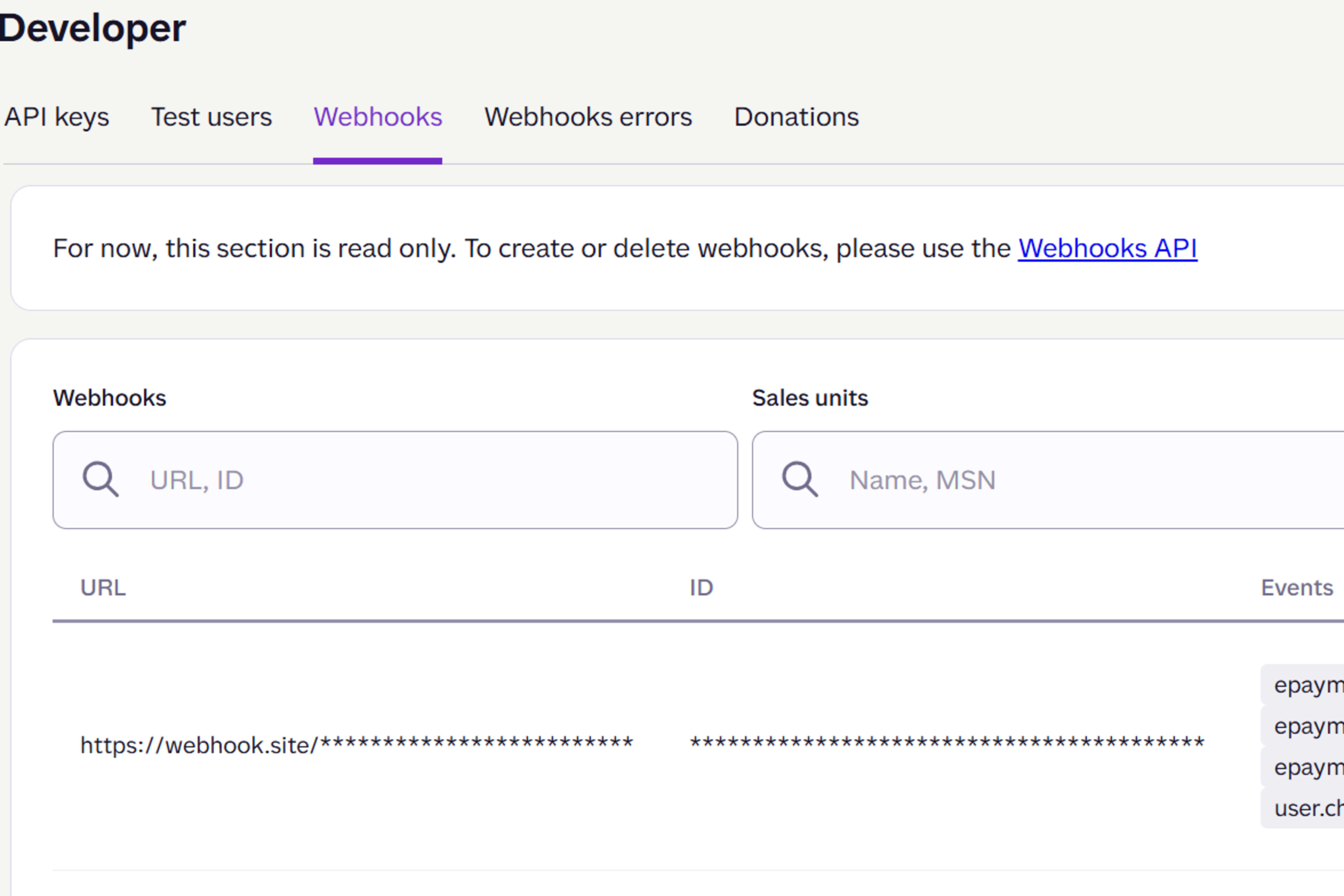
Task: Select the https://webhook.site/ URL cell
Action: [x=357, y=745]
